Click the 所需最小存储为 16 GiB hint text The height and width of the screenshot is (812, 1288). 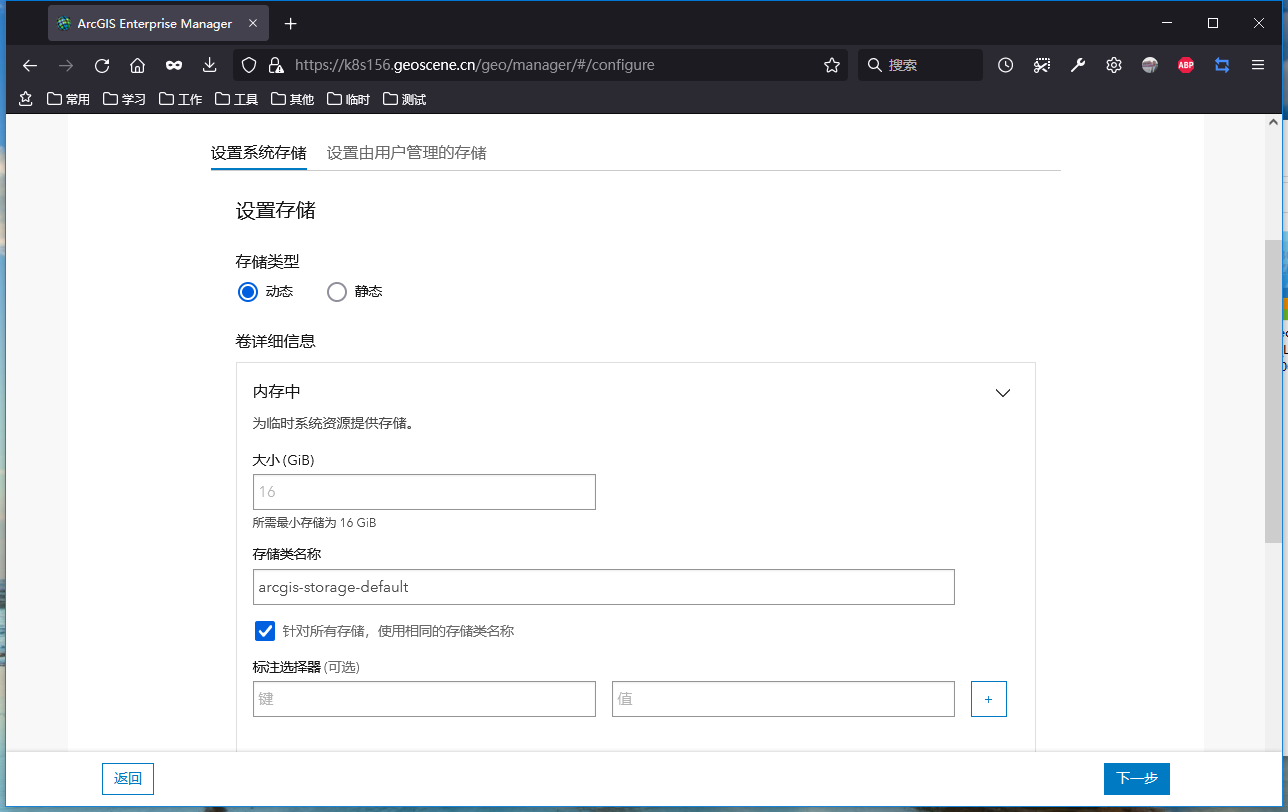pyautogui.click(x=314, y=523)
